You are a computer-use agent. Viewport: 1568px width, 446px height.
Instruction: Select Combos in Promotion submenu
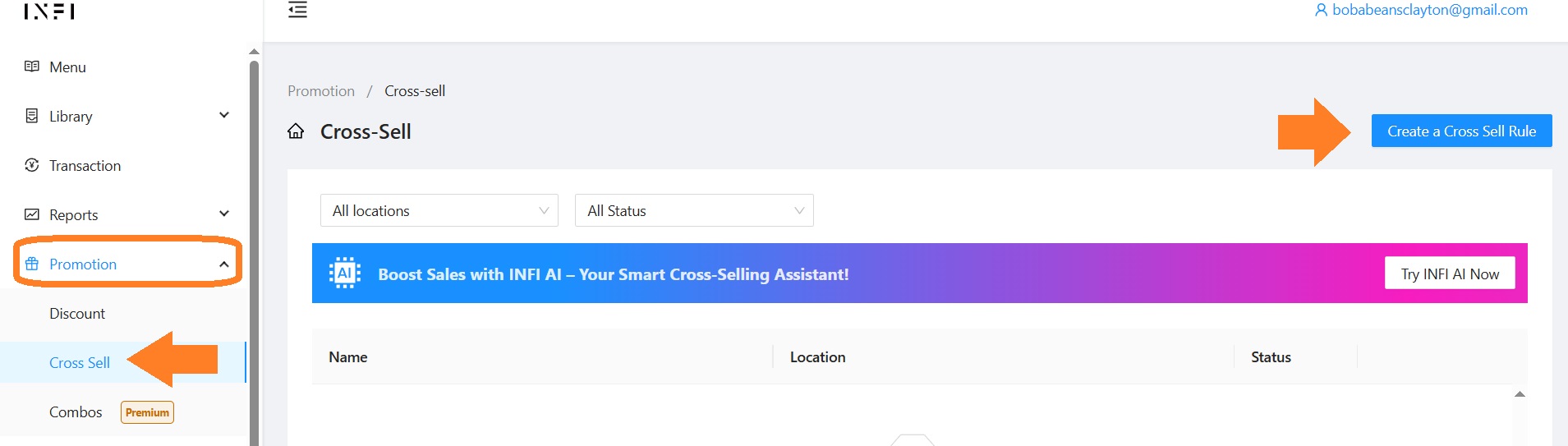[76, 412]
